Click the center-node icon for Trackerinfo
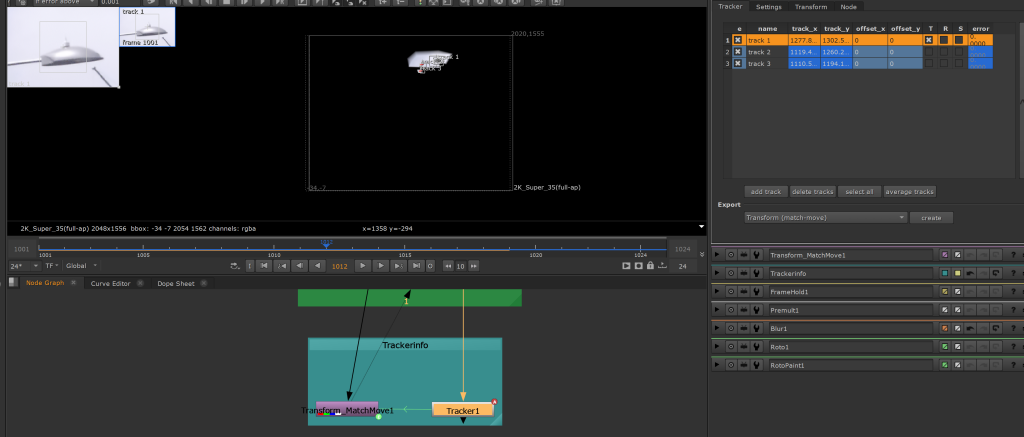 tap(730, 273)
